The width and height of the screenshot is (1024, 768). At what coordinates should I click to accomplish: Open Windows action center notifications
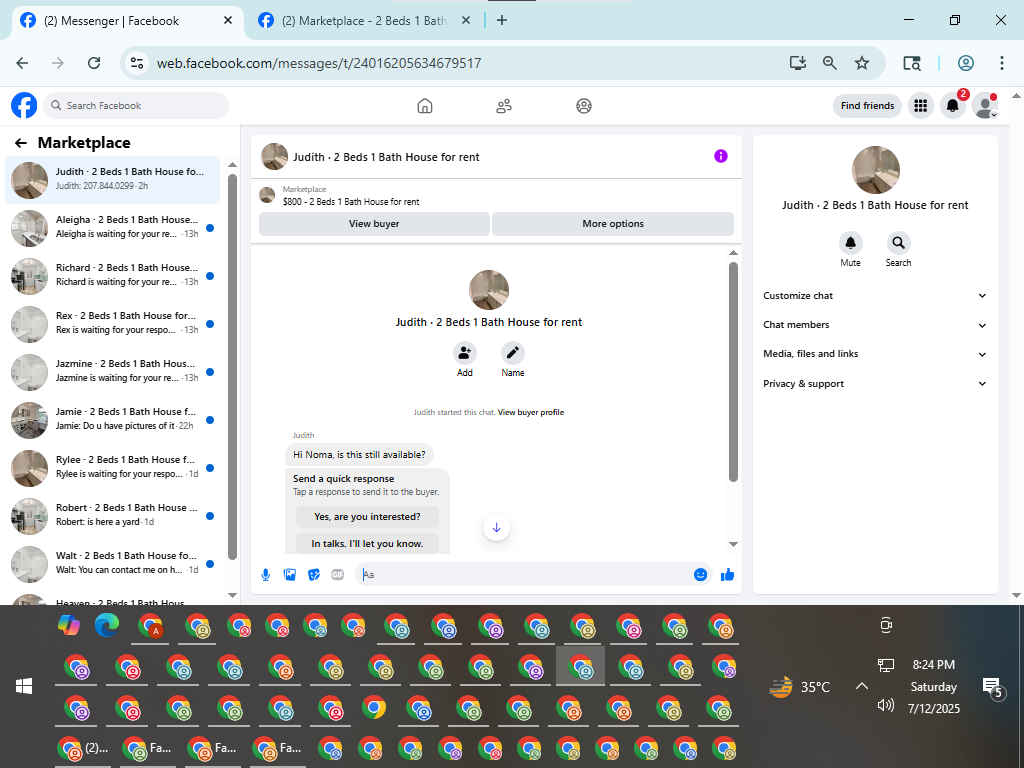992,687
